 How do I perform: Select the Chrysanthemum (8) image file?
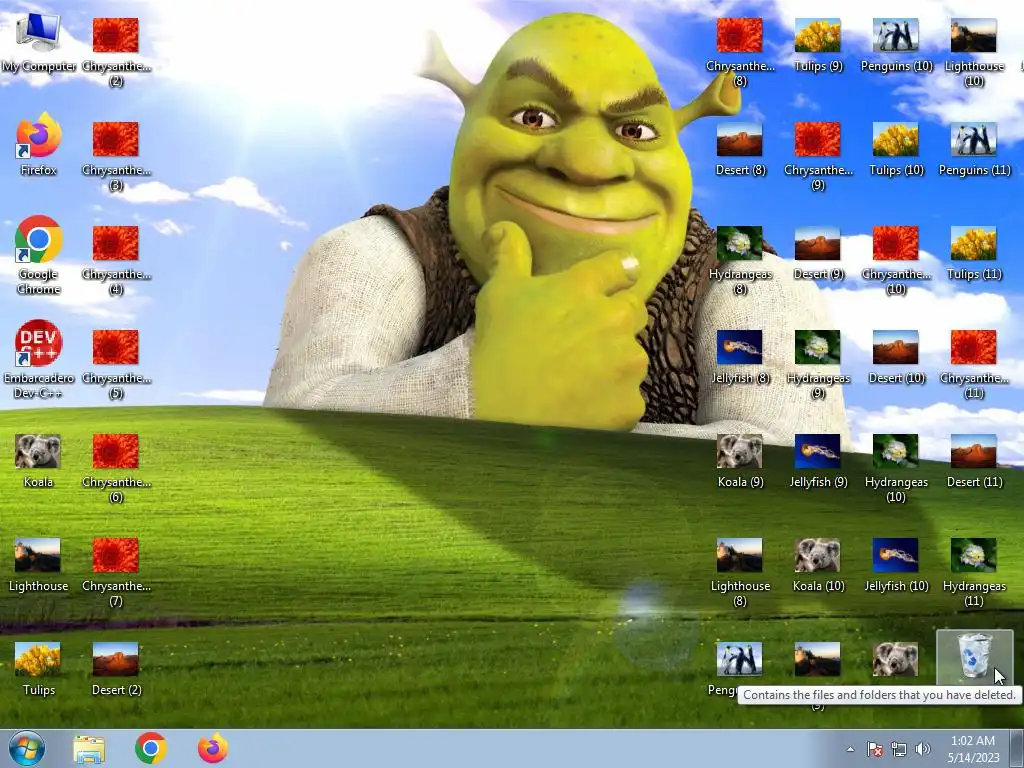739,52
